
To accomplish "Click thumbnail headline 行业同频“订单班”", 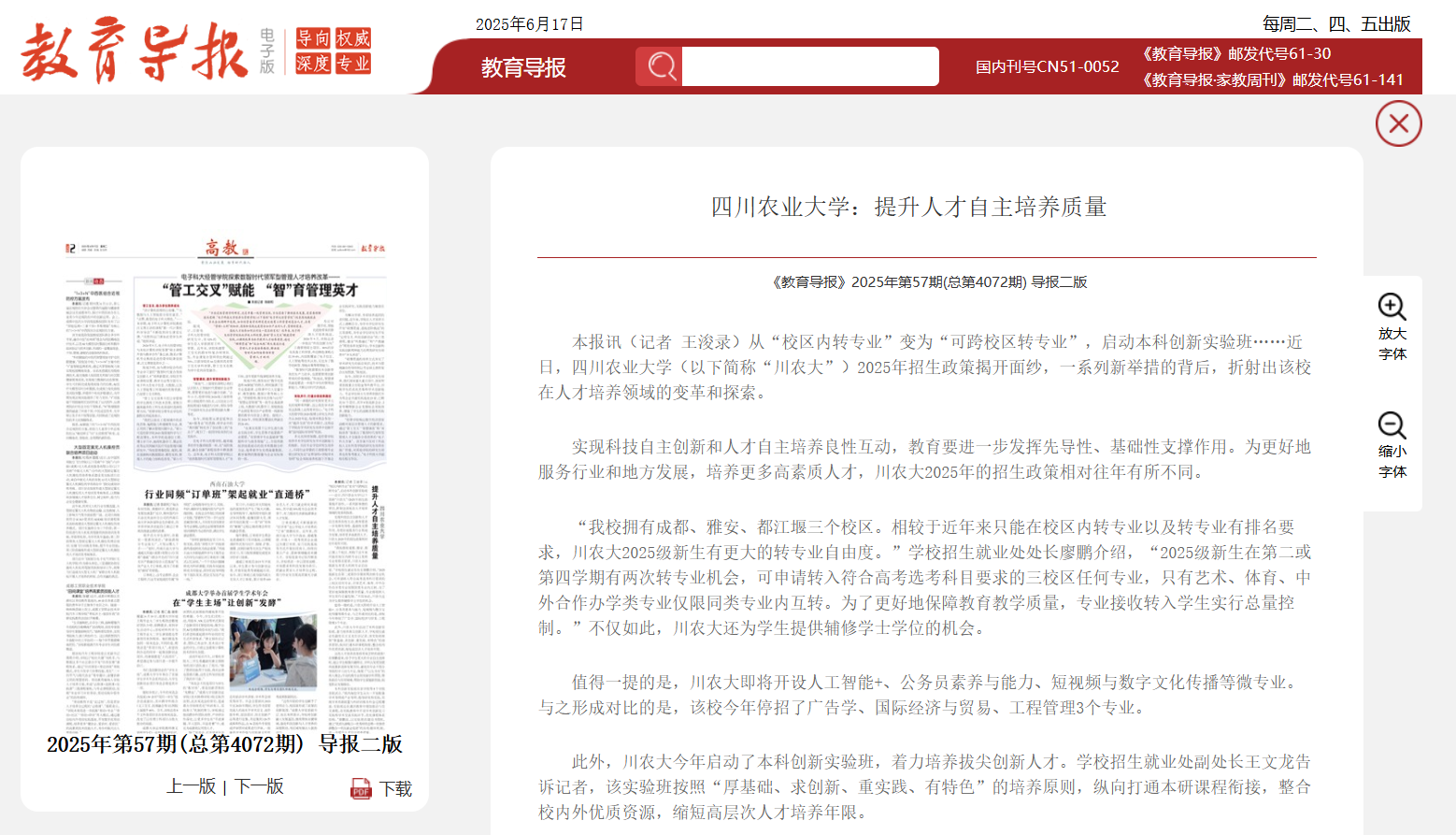I will click(227, 494).
